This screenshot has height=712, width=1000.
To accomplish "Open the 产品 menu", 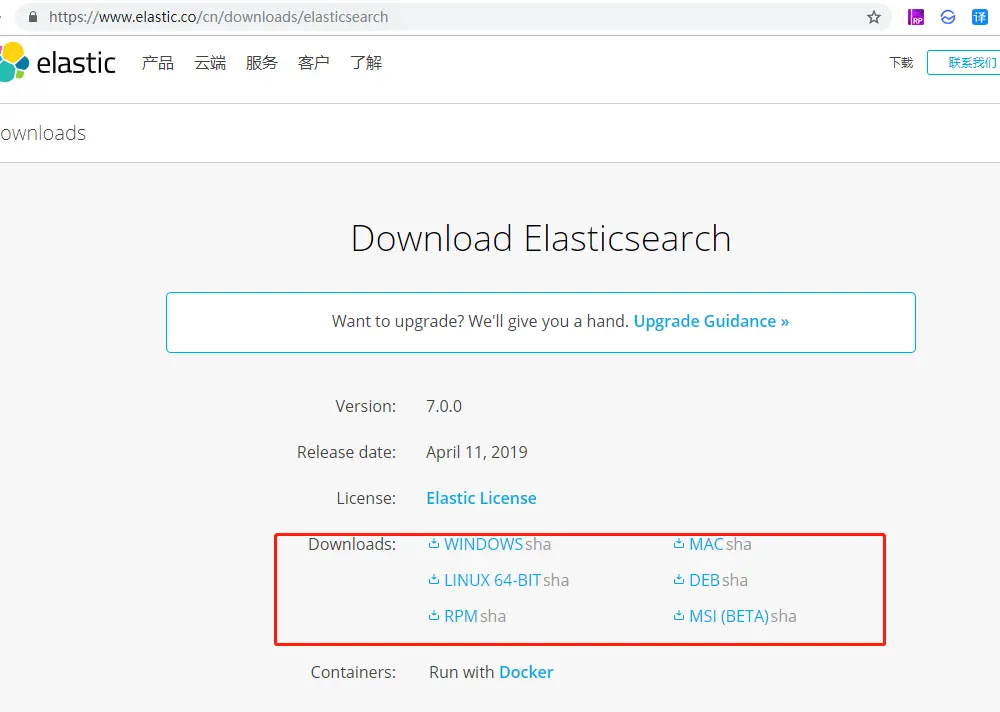I will [158, 63].
